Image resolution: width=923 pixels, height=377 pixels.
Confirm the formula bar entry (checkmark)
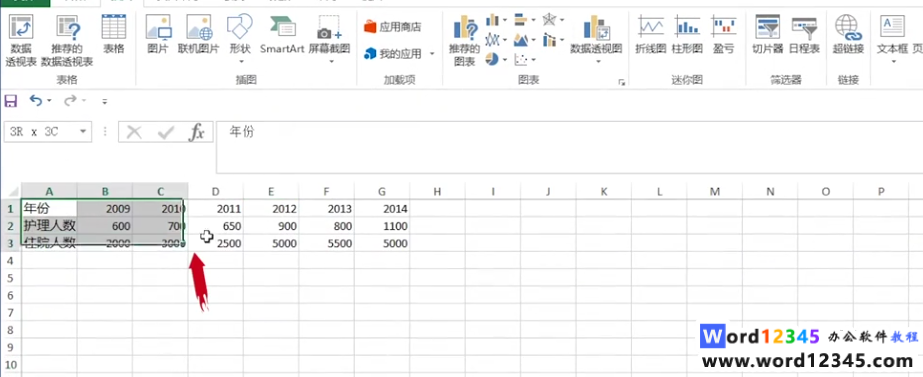pyautogui.click(x=165, y=133)
